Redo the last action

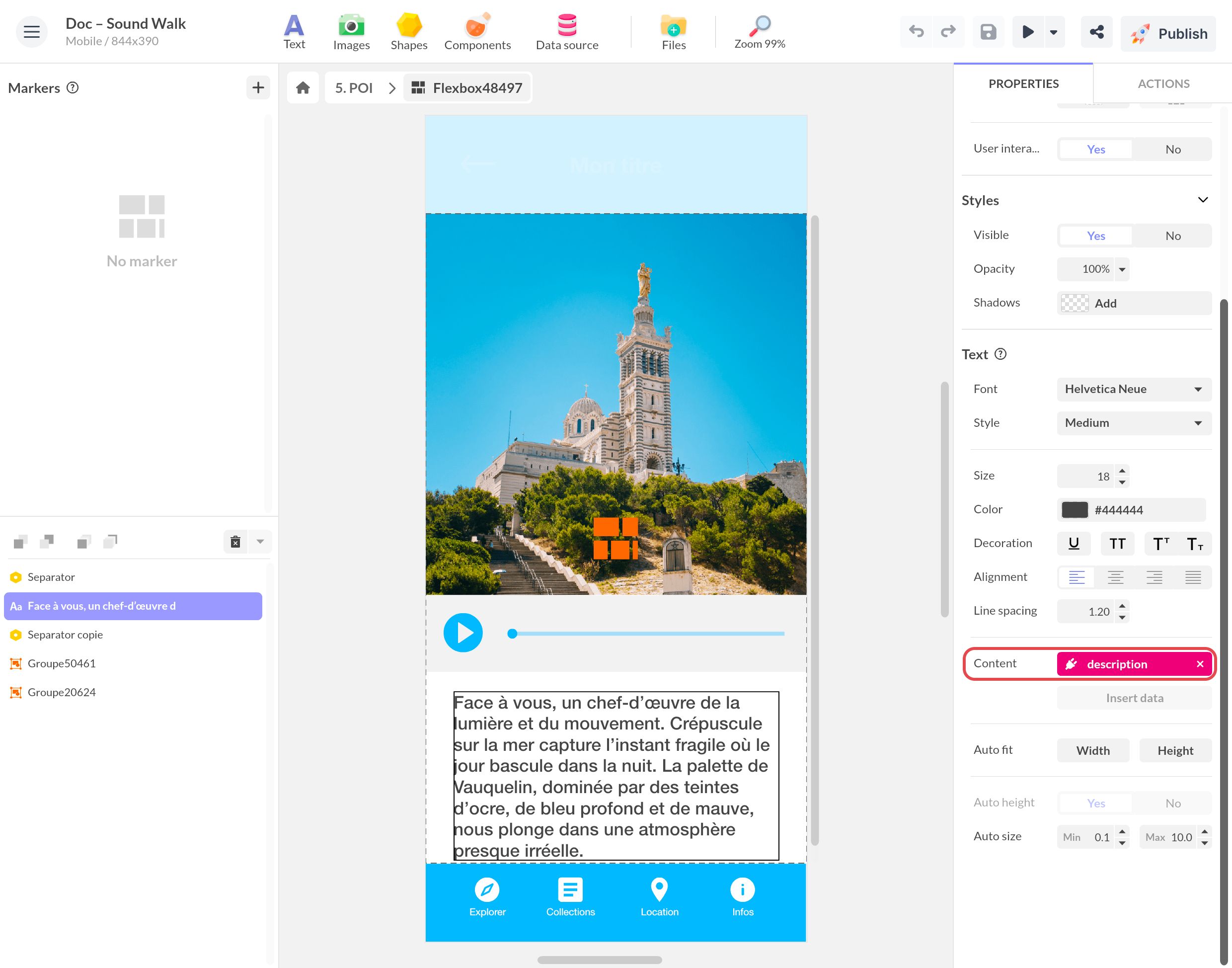[948, 32]
